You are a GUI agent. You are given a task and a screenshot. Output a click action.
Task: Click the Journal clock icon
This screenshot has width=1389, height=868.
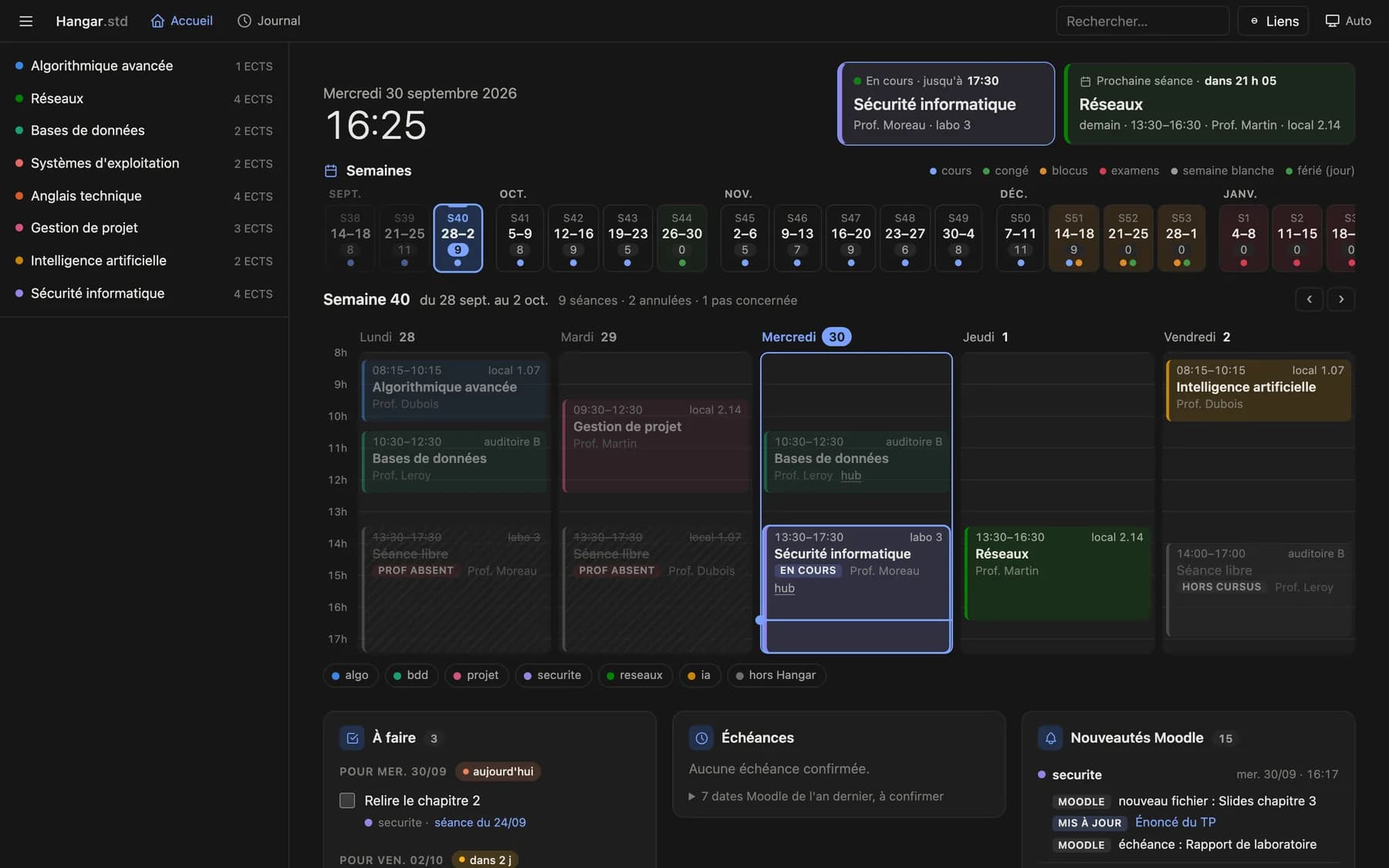pos(244,21)
